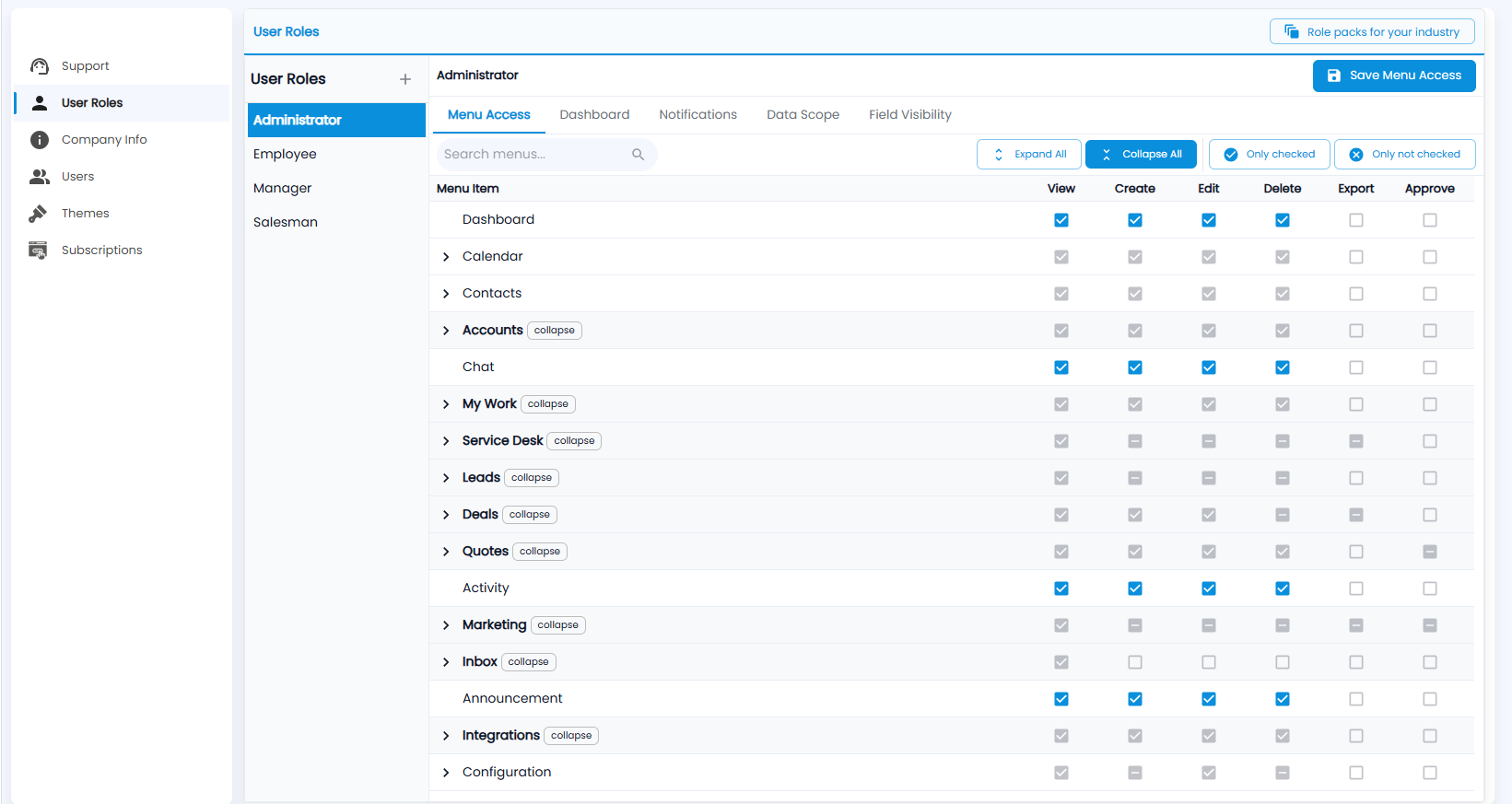
Task: Enable Inbox Create checkbox
Action: [1135, 662]
